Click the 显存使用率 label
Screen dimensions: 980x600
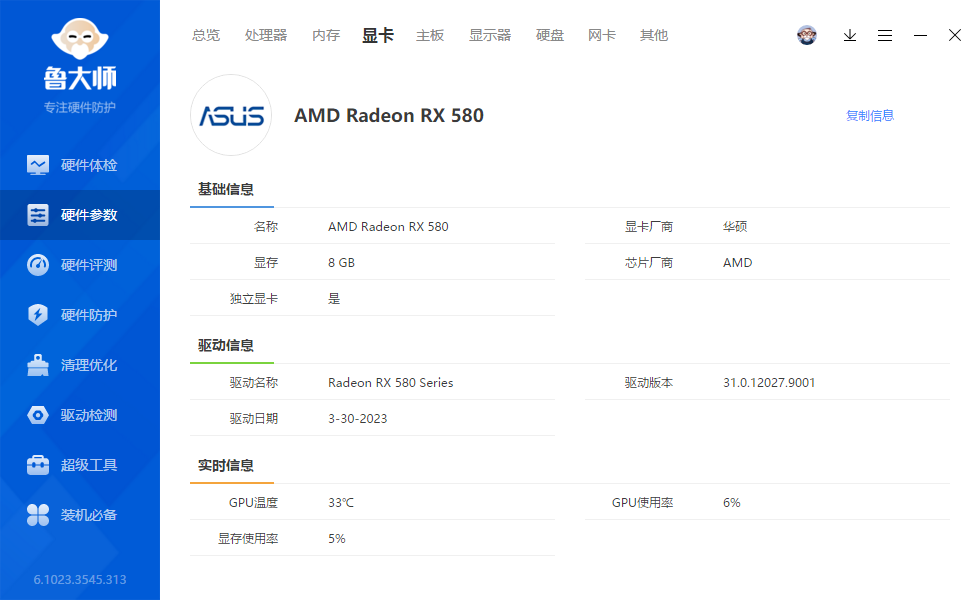click(248, 539)
